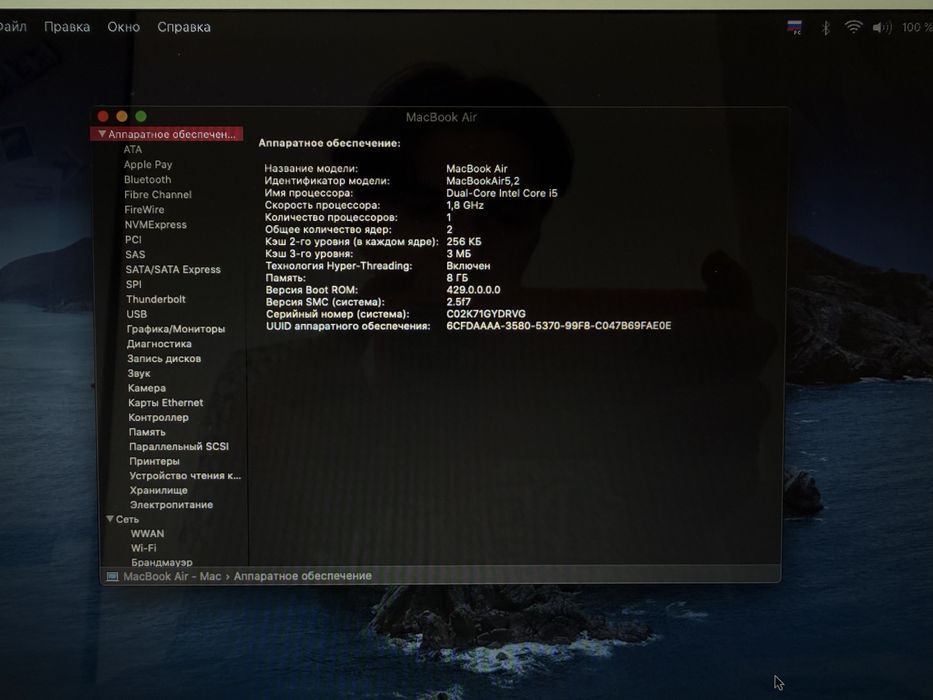Viewport: 933px width, 700px height.
Task: Open the Справка menu
Action: [x=184, y=27]
